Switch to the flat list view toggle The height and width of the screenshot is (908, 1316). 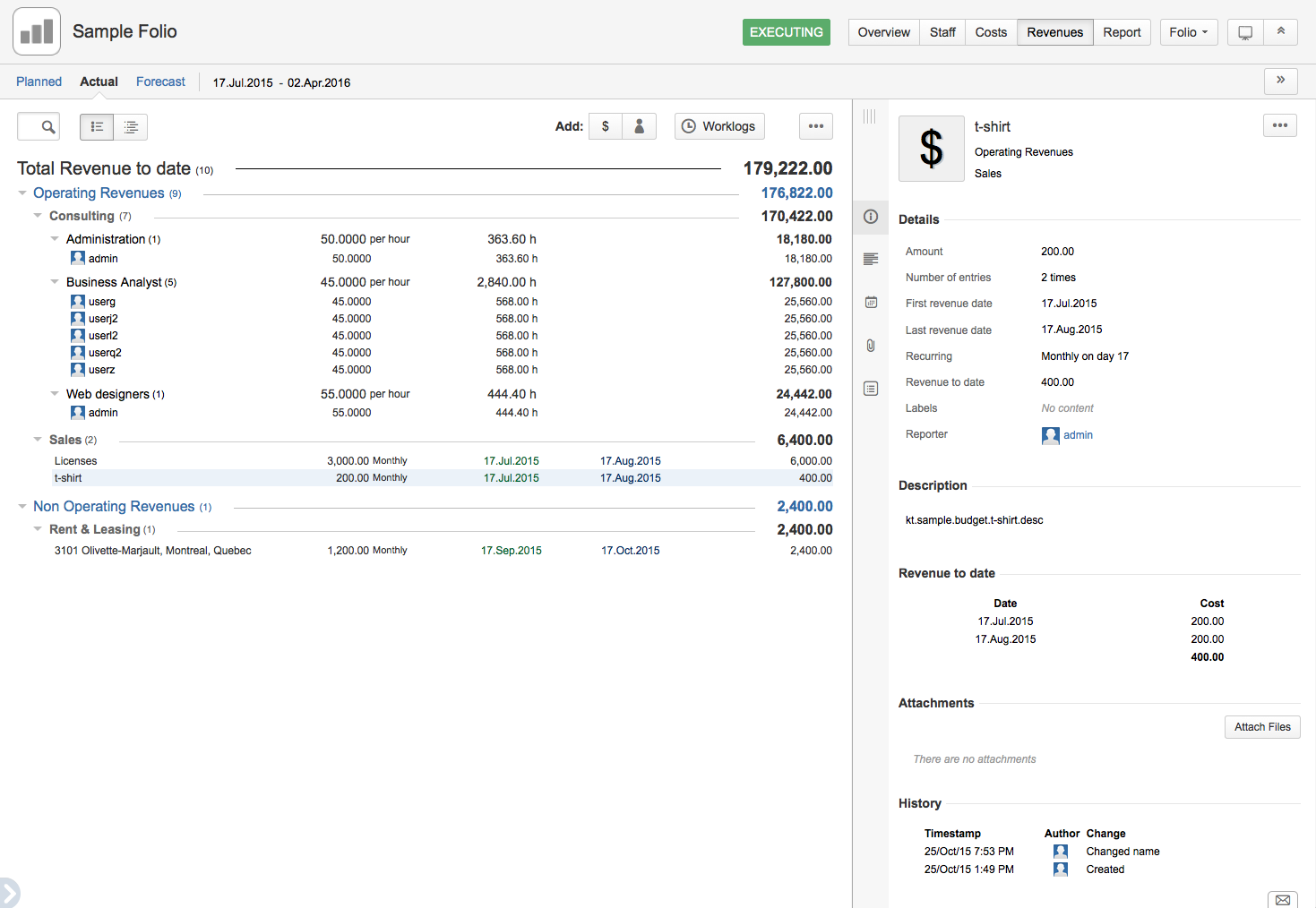pyautogui.click(x=97, y=126)
